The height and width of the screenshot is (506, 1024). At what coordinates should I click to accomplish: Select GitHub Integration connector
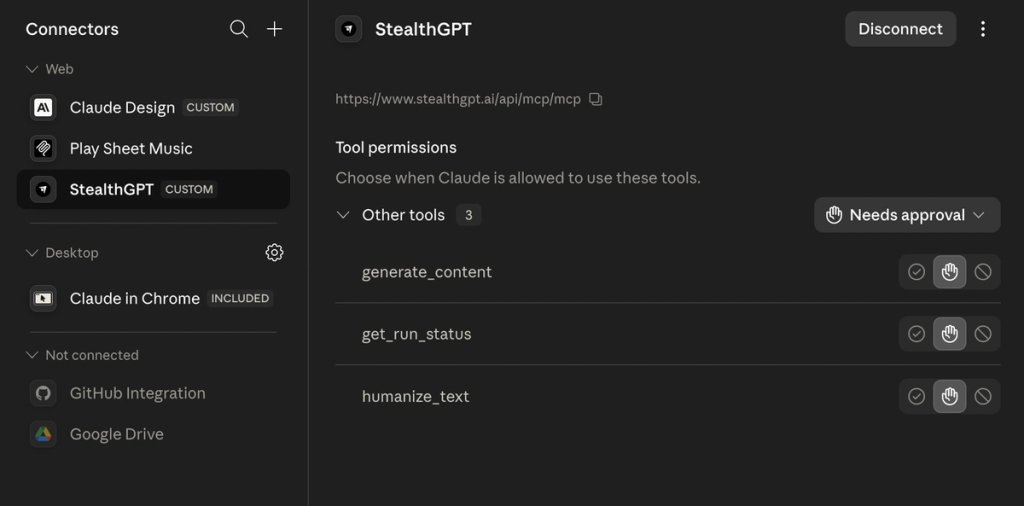pyautogui.click(x=153, y=393)
